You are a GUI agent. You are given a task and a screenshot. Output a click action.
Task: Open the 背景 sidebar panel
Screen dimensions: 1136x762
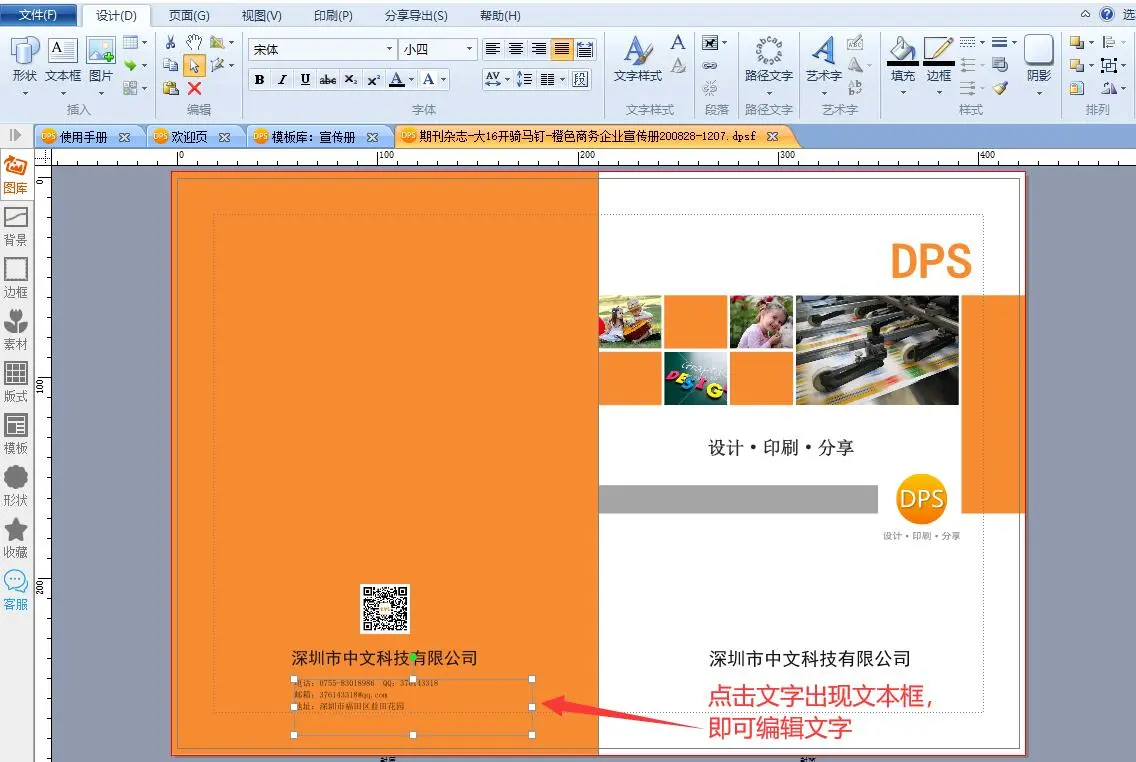(x=15, y=227)
